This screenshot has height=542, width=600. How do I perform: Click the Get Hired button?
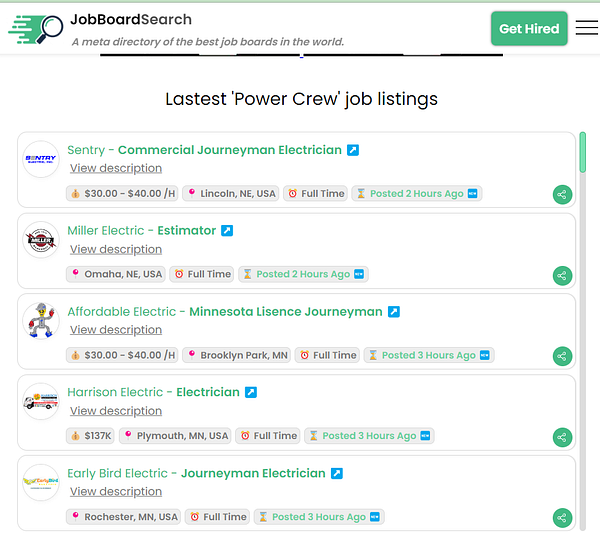click(x=529, y=29)
